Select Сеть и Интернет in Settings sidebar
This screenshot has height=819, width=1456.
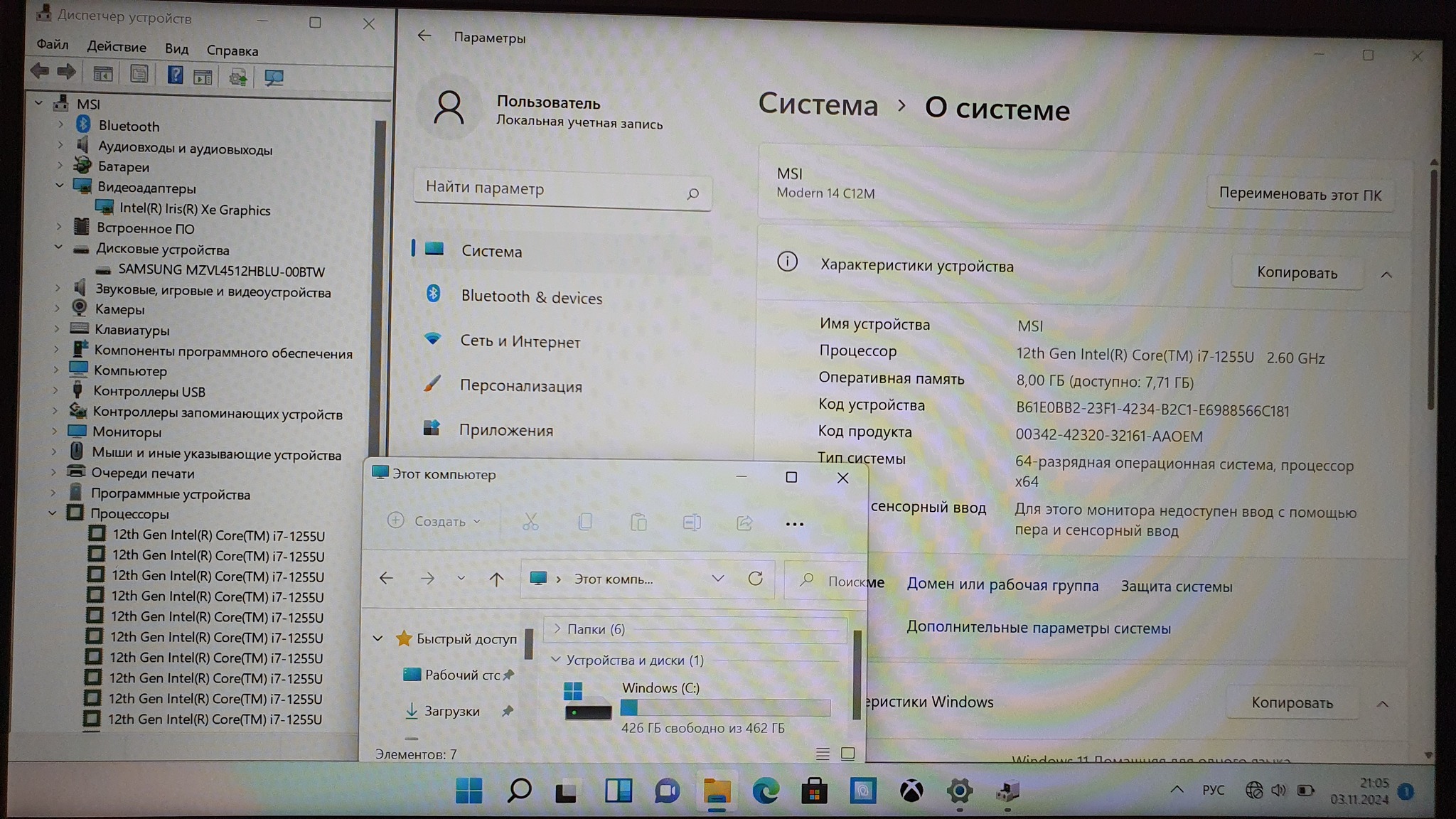click(520, 342)
